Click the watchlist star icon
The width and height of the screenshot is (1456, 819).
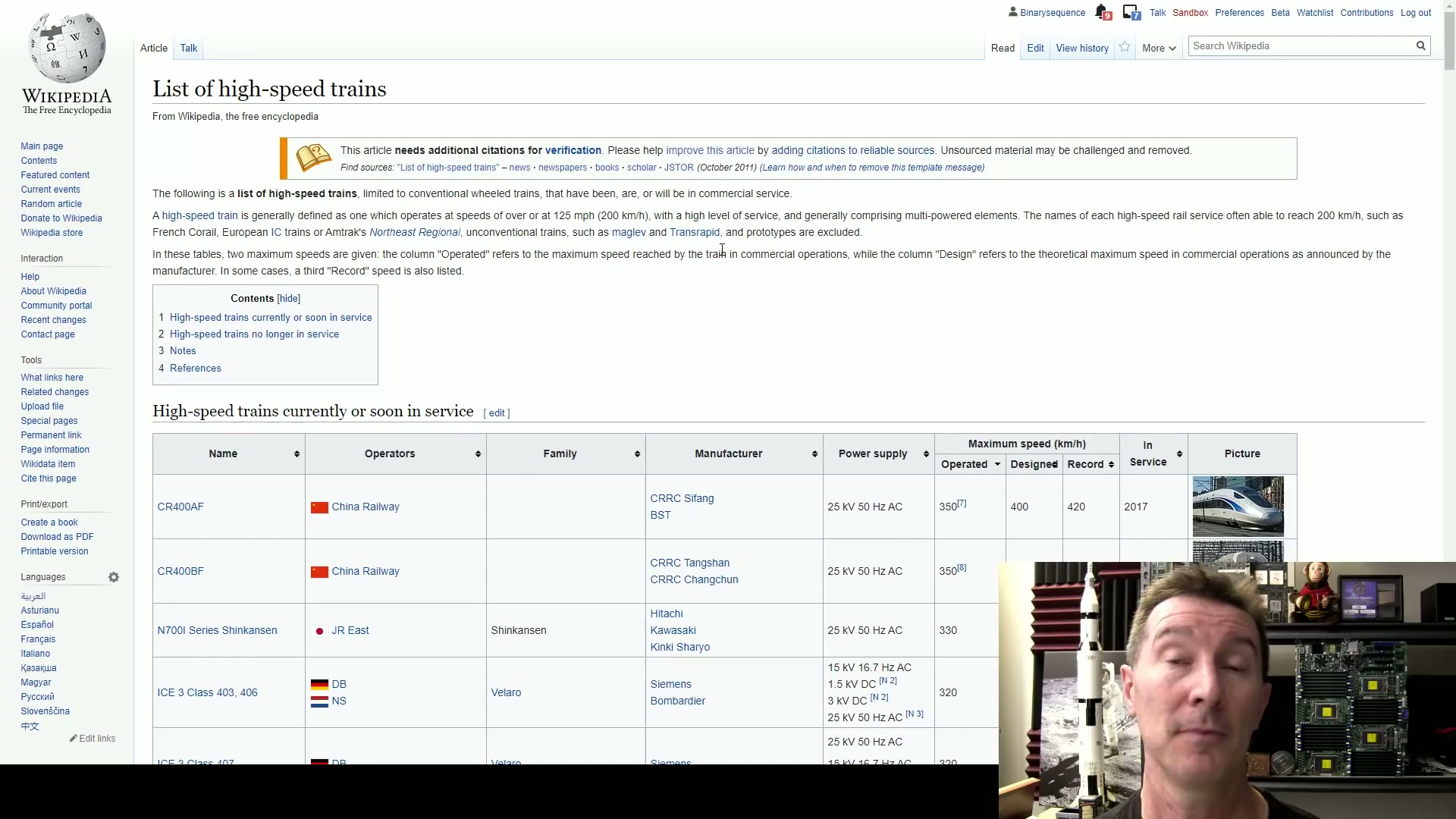coord(1125,47)
